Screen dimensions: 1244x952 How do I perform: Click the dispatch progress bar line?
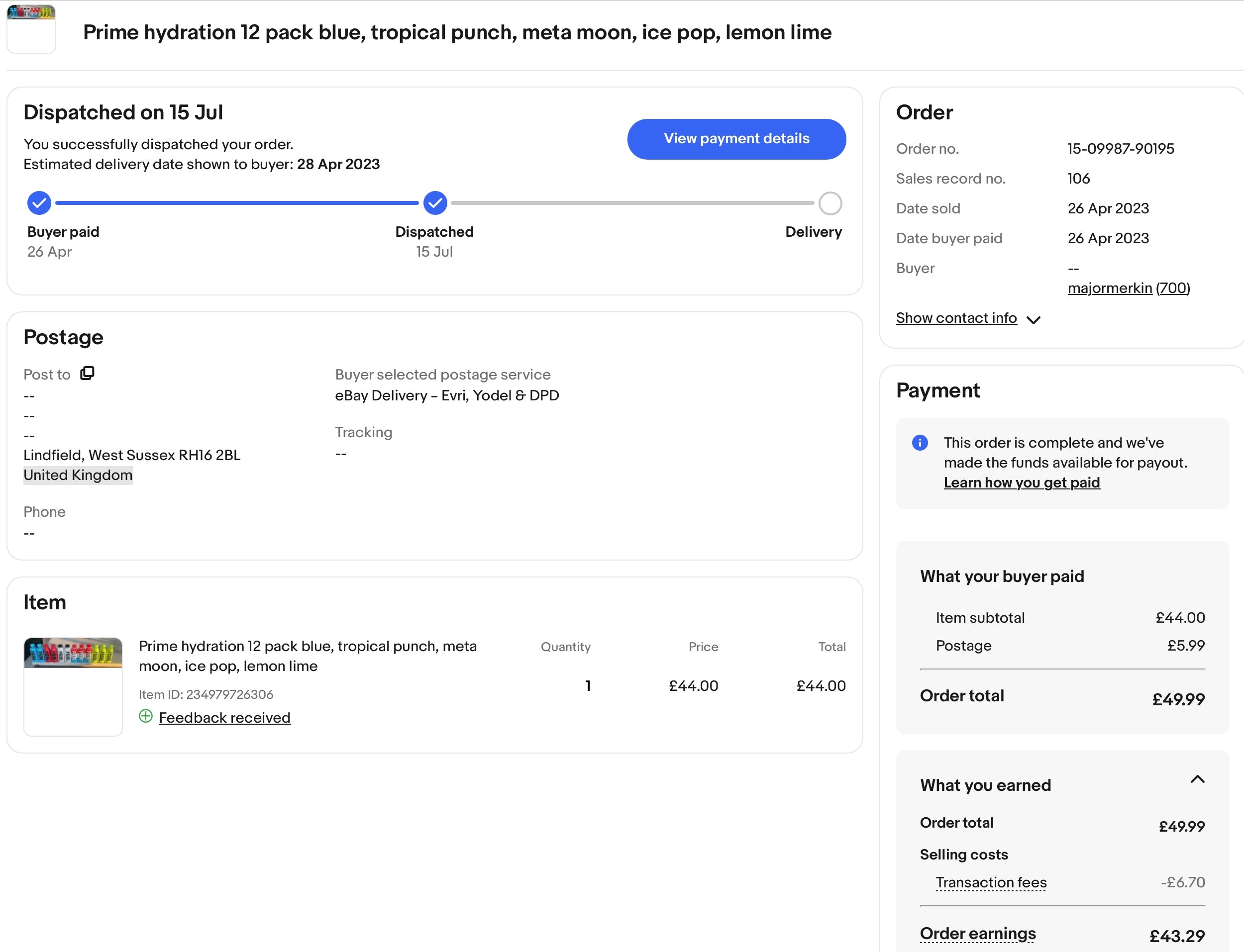237,203
